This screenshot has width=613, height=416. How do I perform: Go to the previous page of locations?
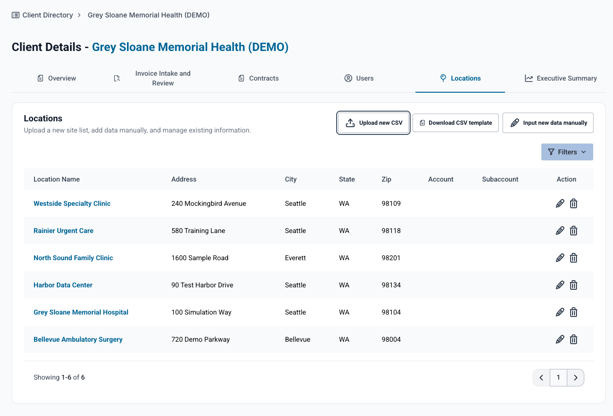coord(541,378)
